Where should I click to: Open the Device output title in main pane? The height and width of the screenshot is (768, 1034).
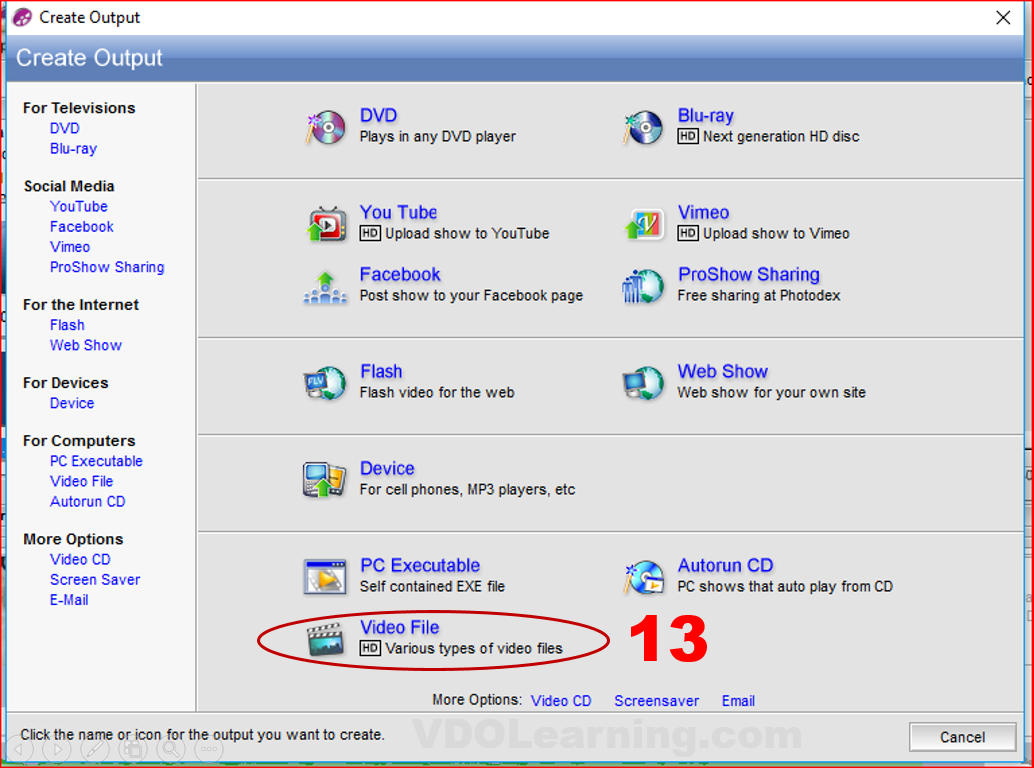tap(387, 468)
